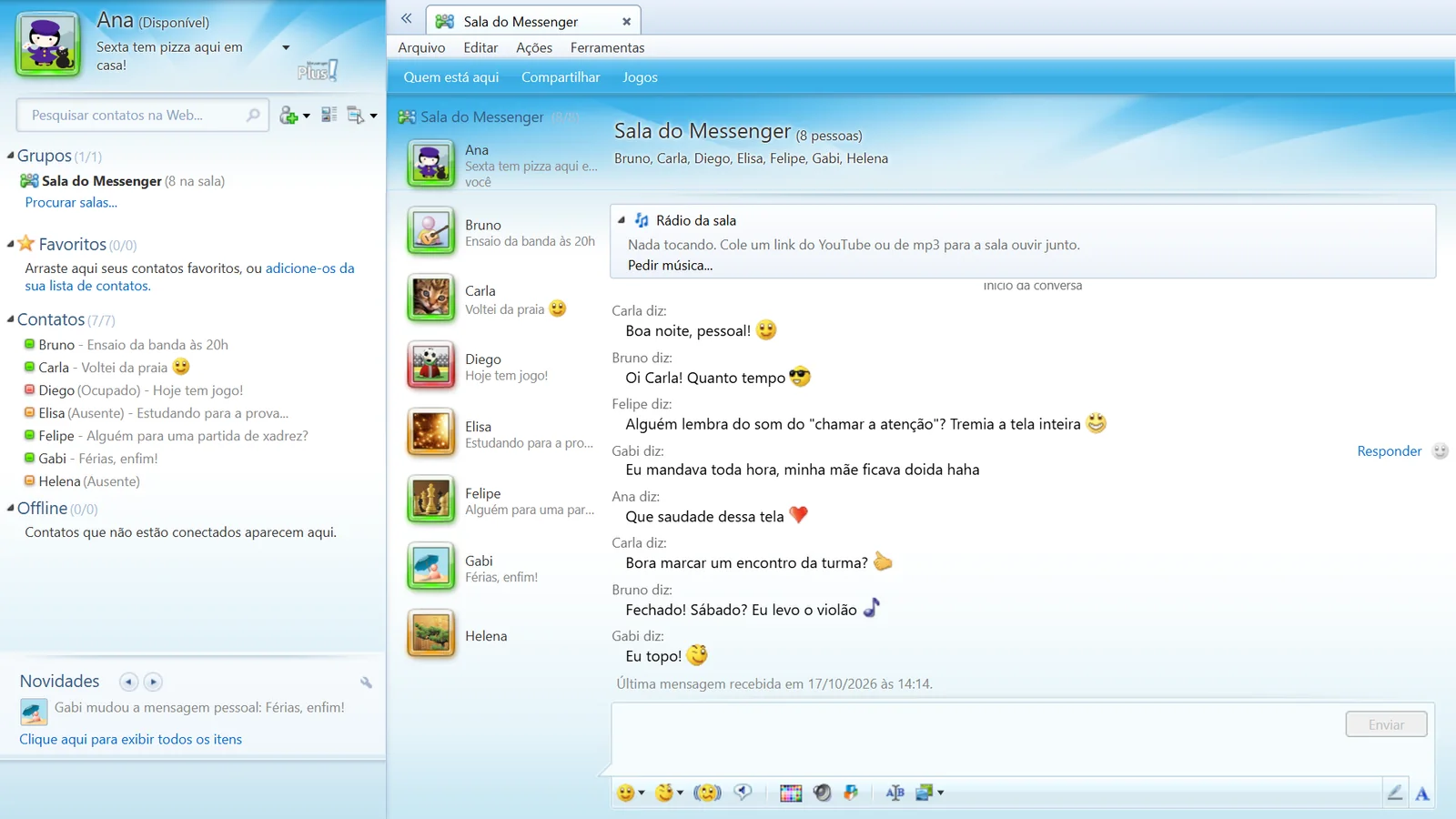
Task: Click Responder on Gabi's message
Action: point(1389,450)
